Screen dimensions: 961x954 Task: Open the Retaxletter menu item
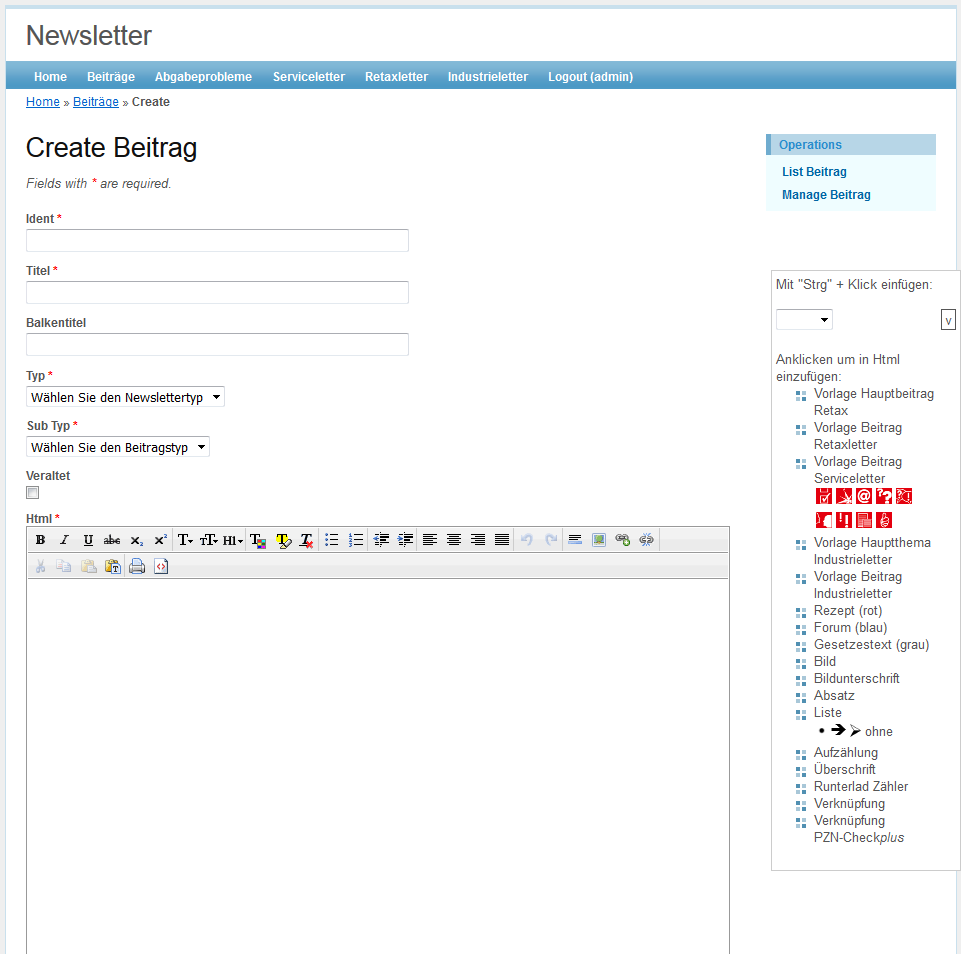click(x=396, y=77)
